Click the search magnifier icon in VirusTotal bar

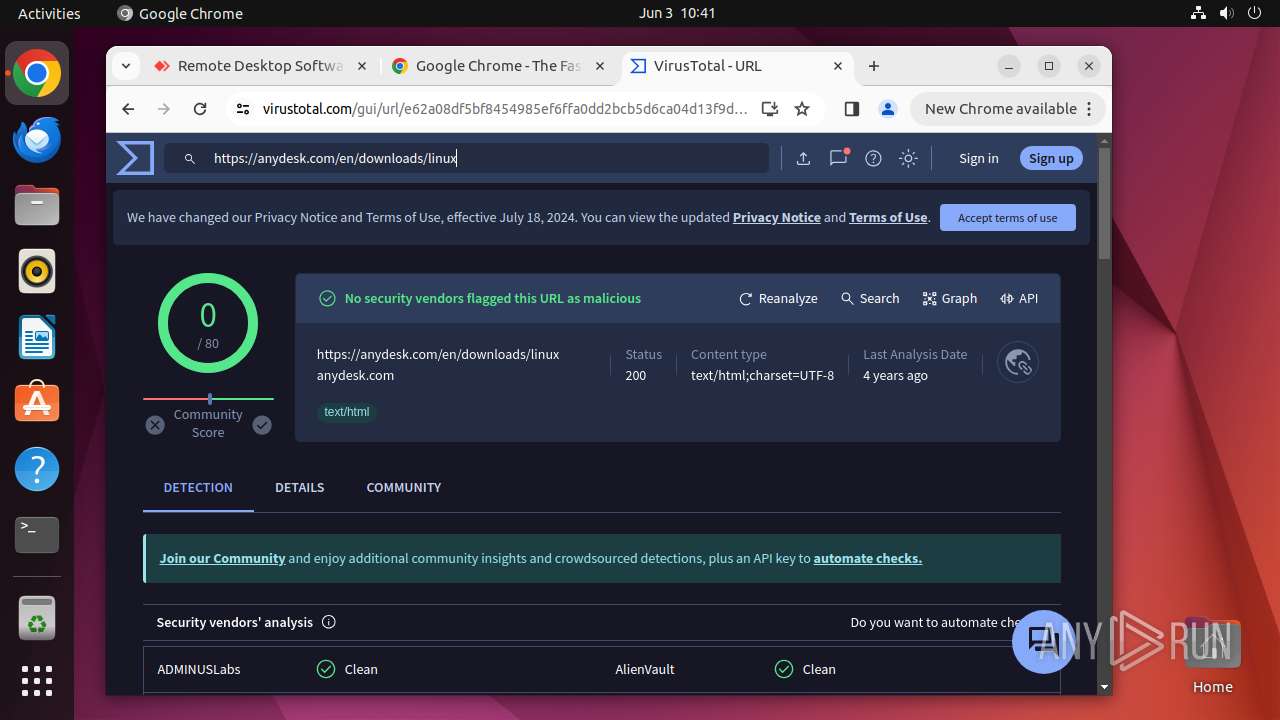[x=189, y=158]
